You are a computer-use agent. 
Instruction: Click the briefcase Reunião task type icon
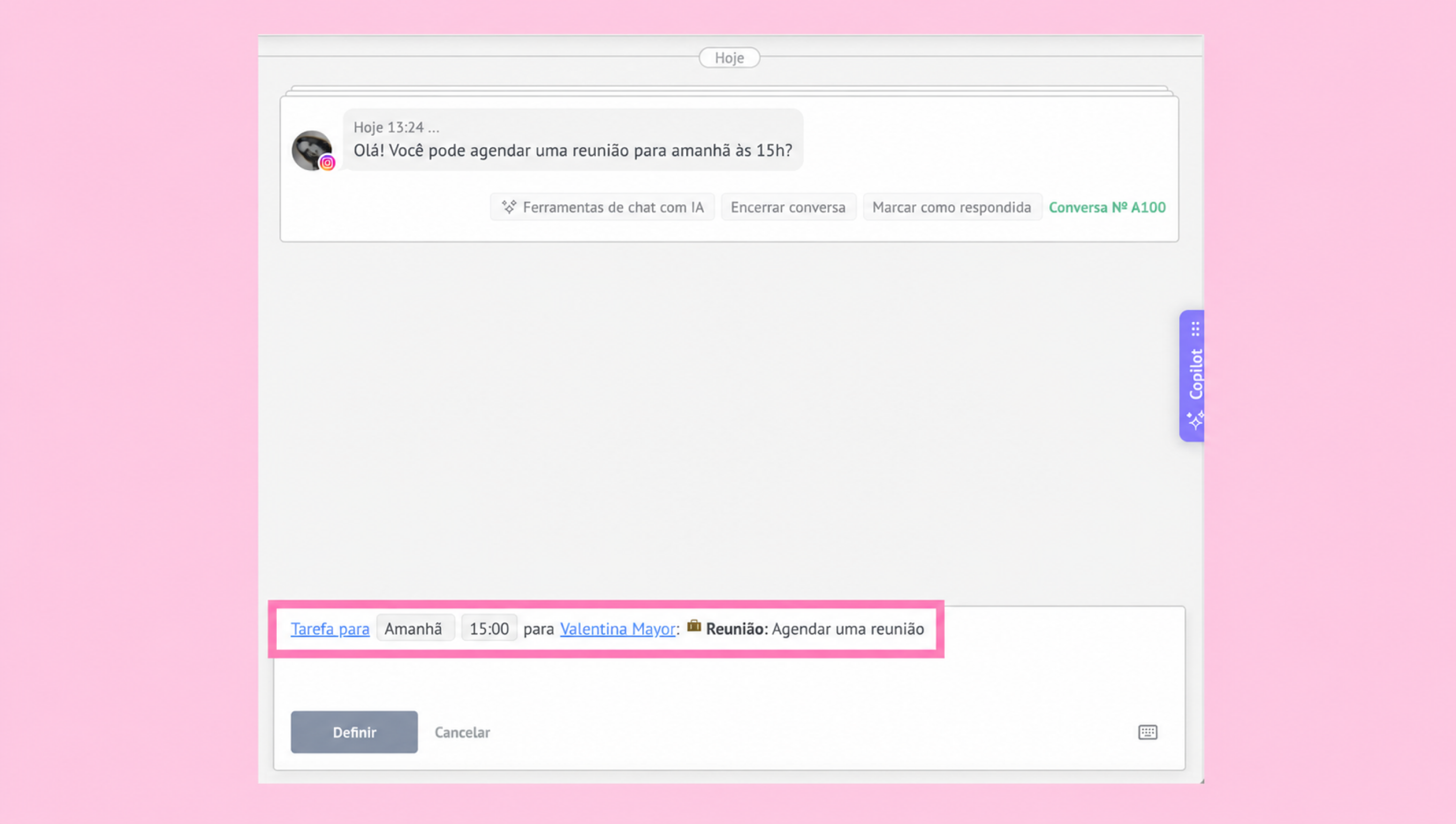[x=694, y=626]
